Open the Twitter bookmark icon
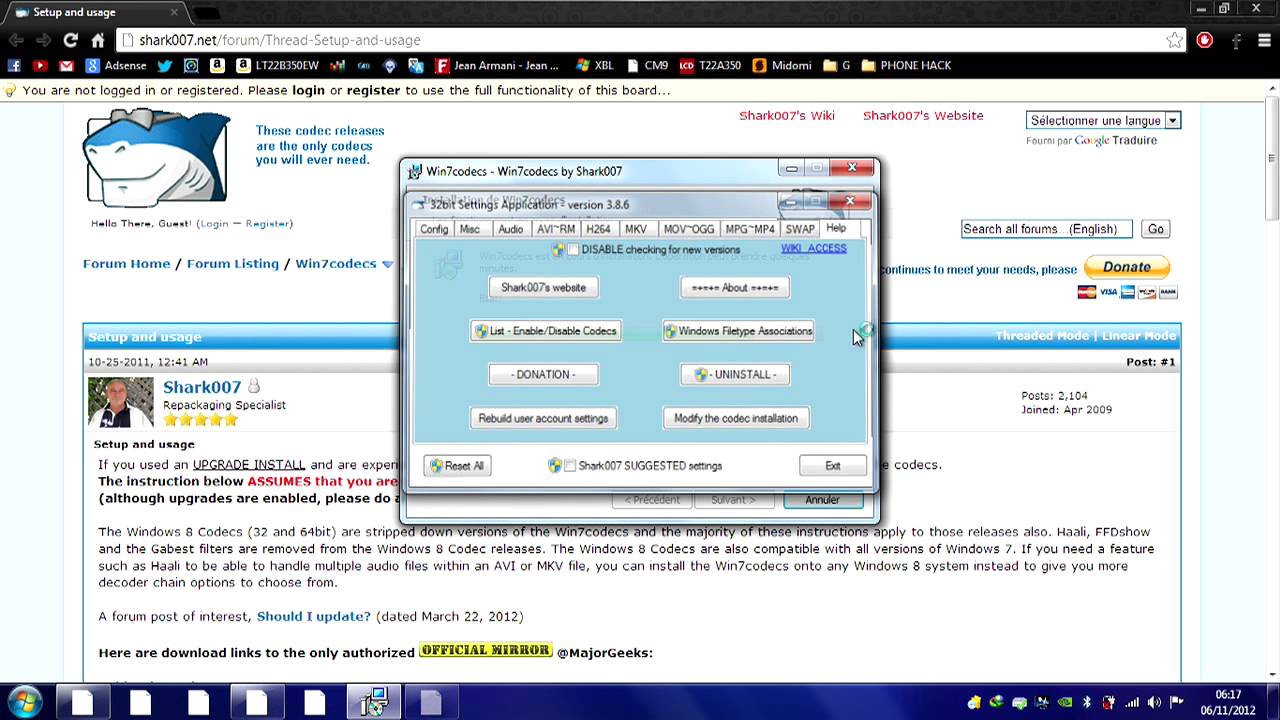Viewport: 1280px width, 720px height. [165, 65]
